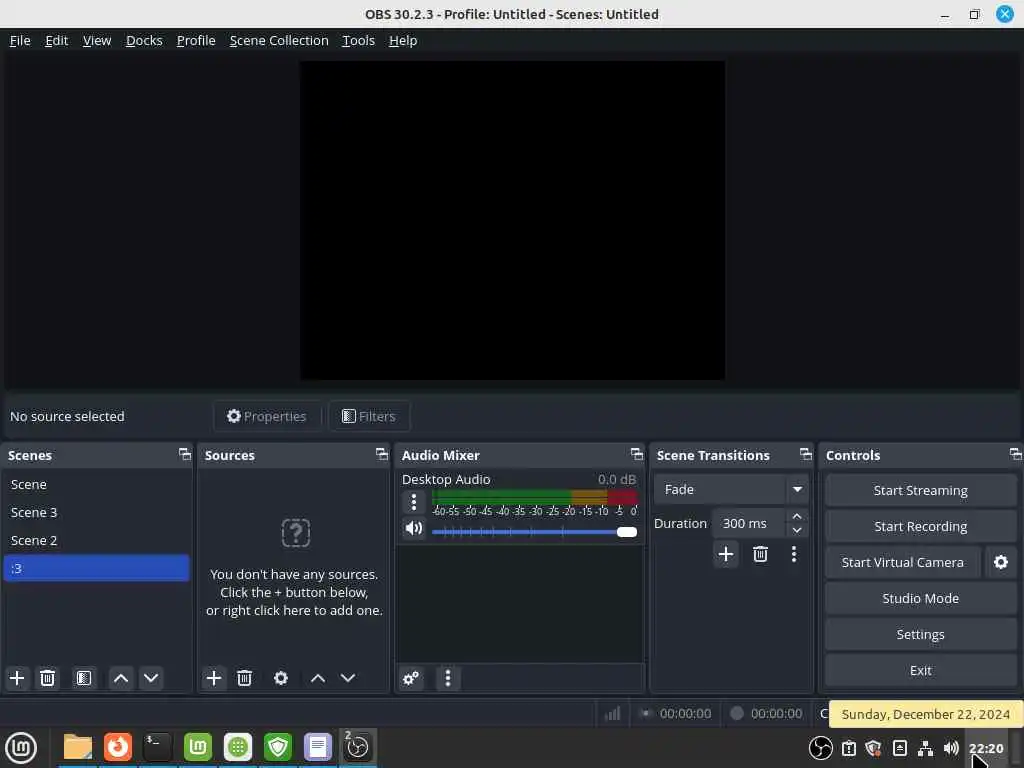Add a new scene with plus icon

17,678
